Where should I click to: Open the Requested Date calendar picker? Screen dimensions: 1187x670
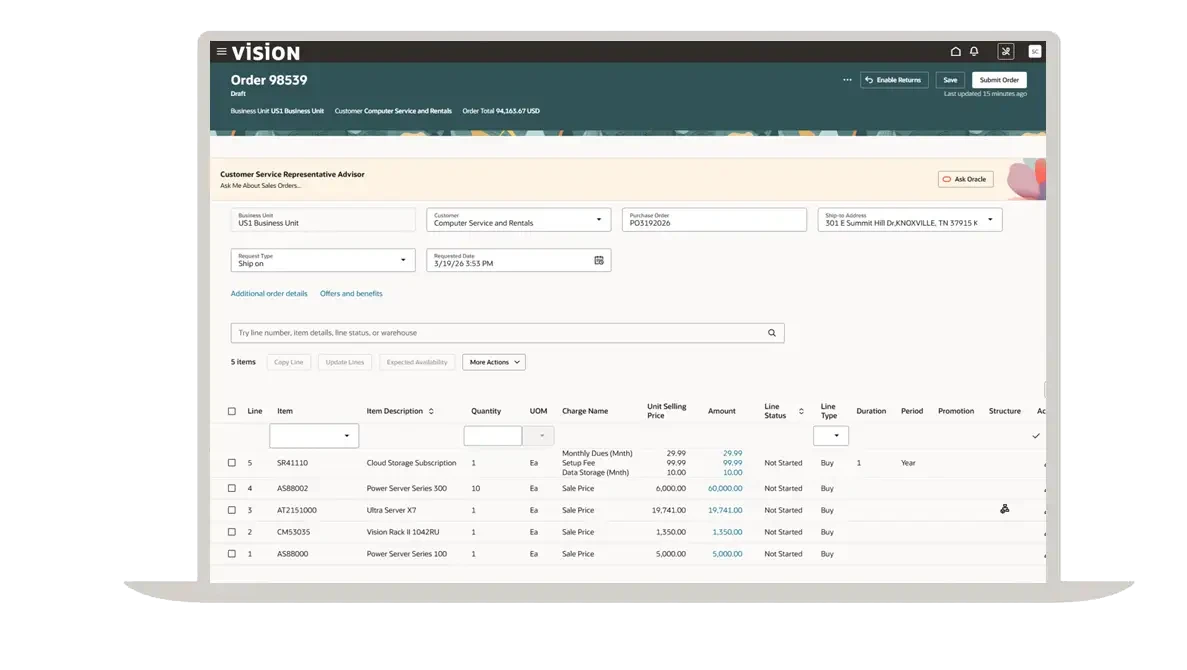(599, 260)
